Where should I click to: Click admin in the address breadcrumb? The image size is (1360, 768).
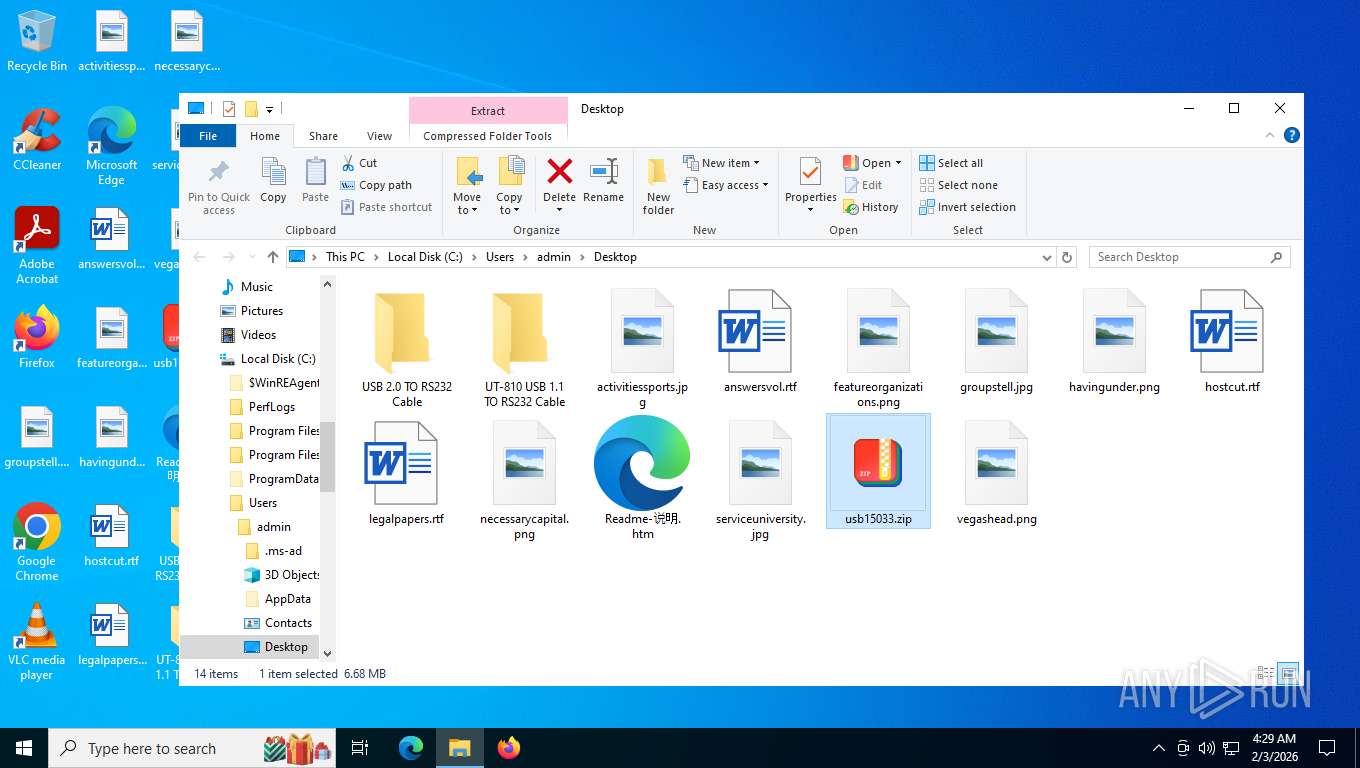pos(554,257)
